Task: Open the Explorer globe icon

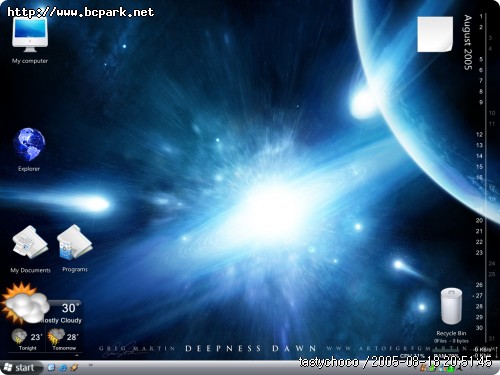Action: pyautogui.click(x=29, y=145)
